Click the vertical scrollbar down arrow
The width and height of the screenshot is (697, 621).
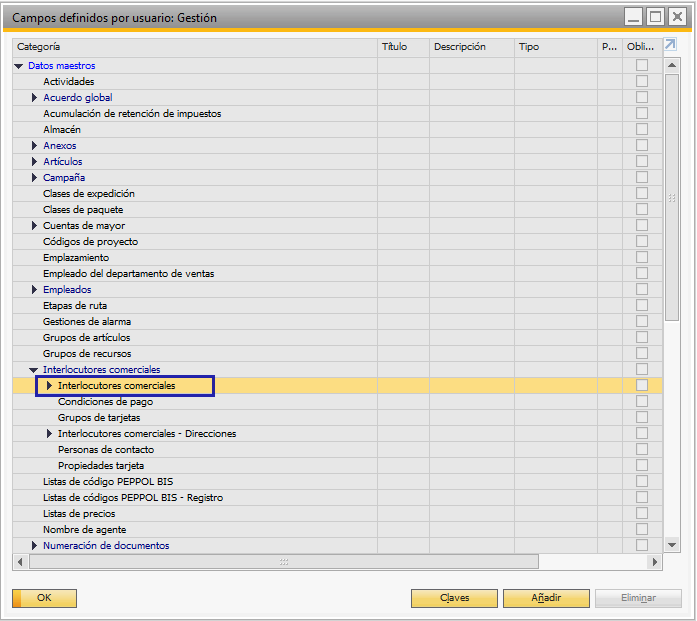point(672,545)
